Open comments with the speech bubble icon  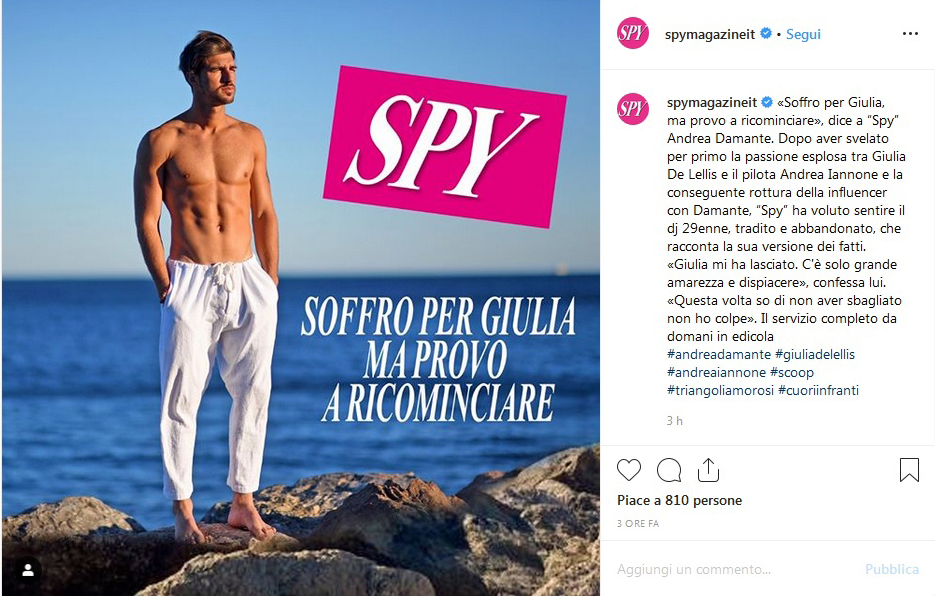[x=669, y=470]
